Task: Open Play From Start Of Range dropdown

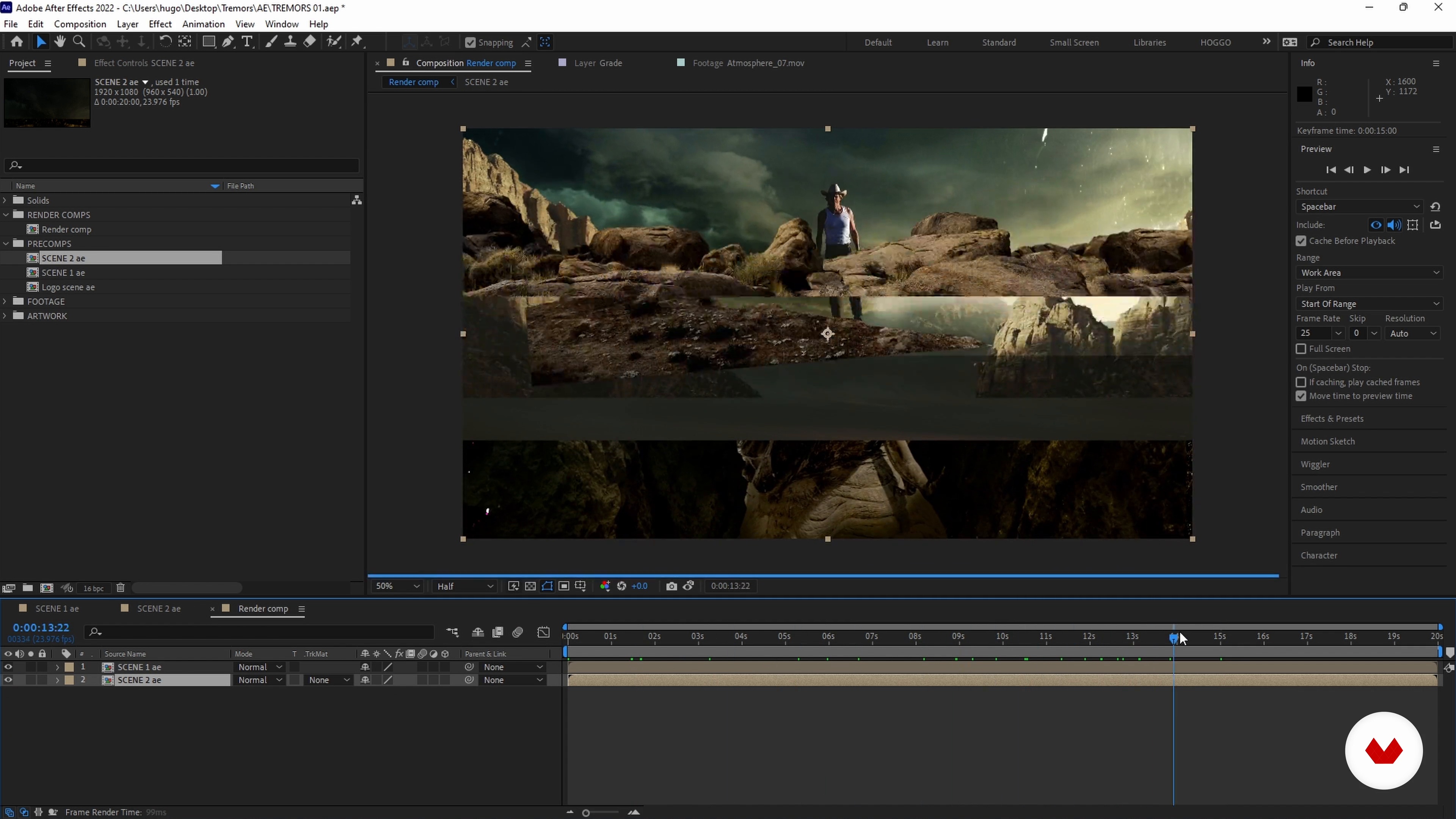Action: click(x=1369, y=303)
